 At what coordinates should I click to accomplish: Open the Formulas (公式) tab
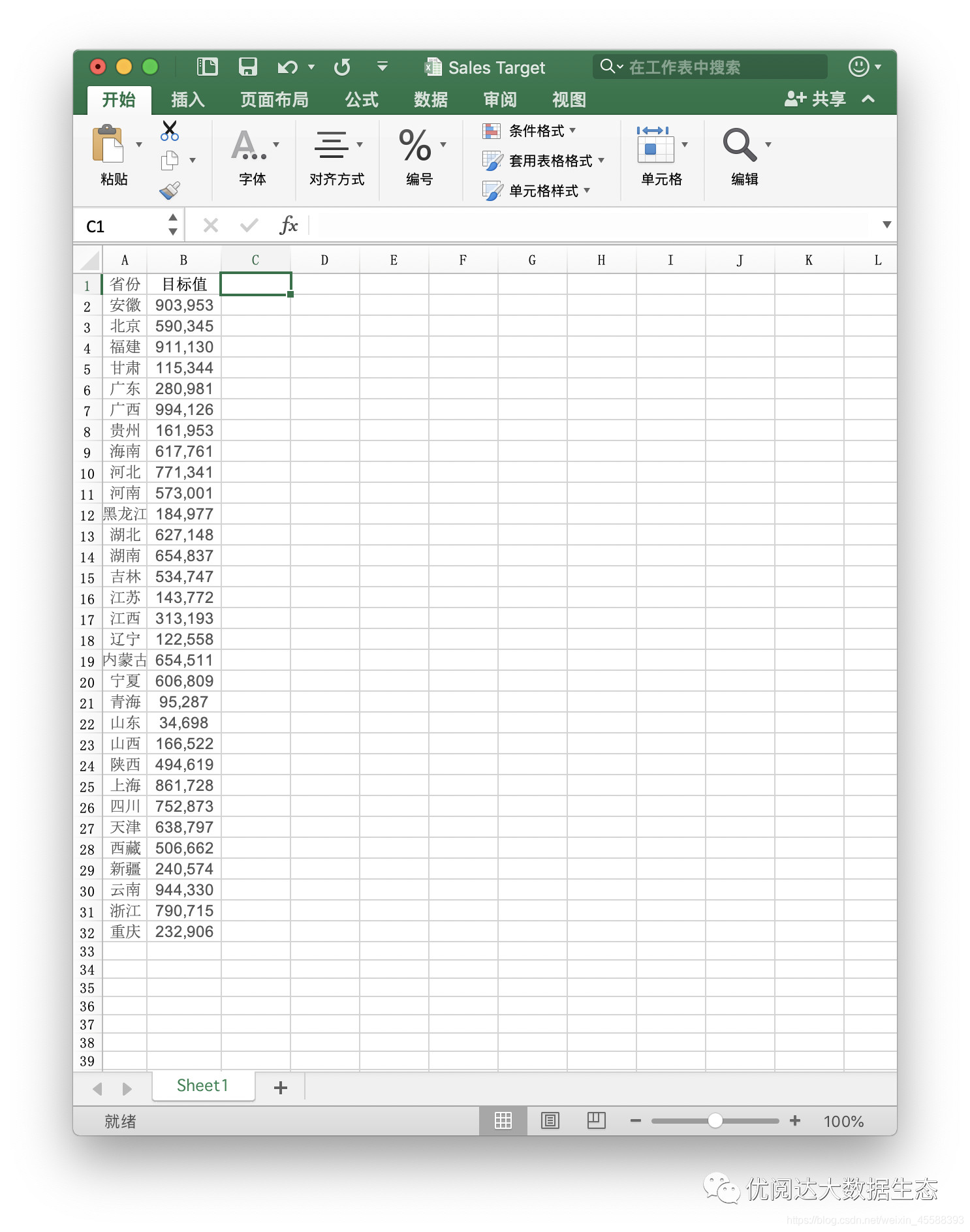[362, 100]
